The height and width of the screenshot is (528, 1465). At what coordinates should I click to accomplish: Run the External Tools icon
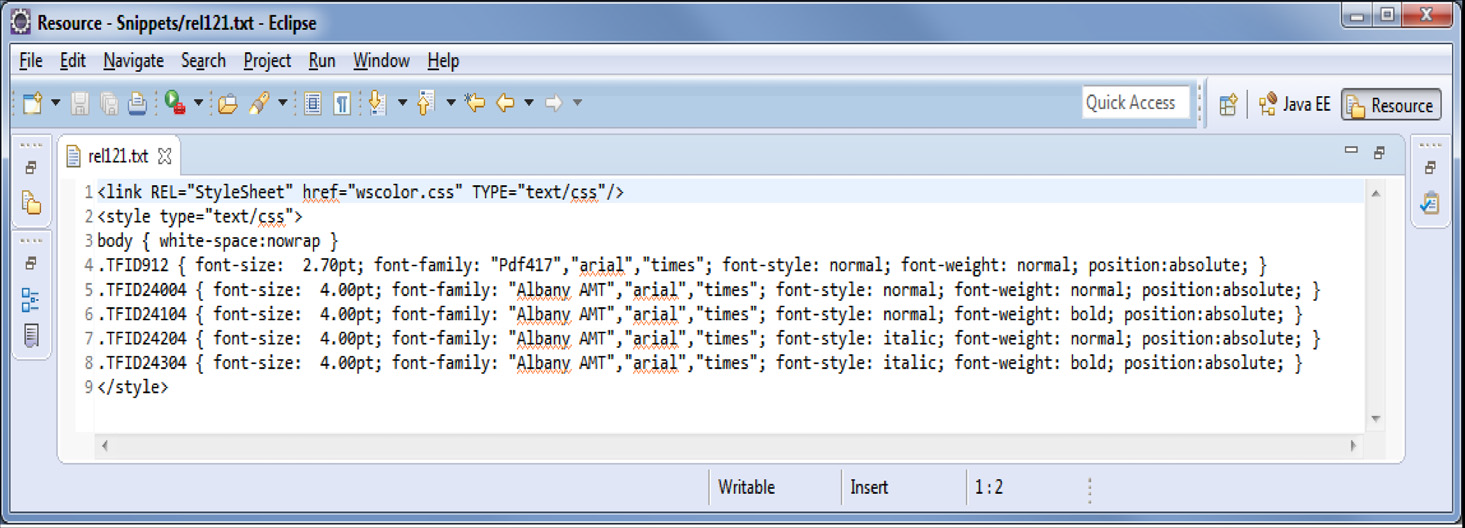(x=176, y=103)
